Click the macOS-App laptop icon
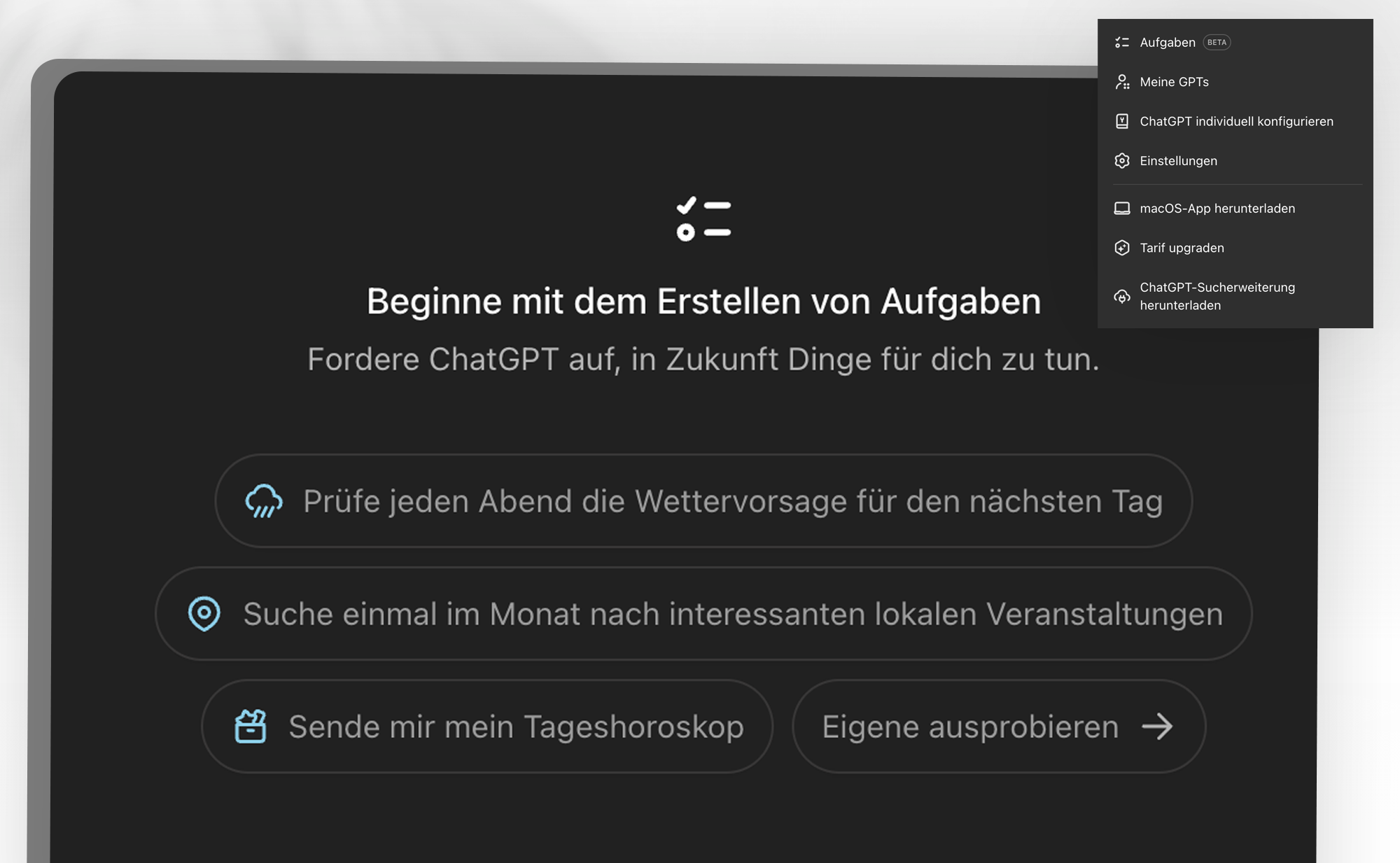1400x863 pixels. (1123, 208)
